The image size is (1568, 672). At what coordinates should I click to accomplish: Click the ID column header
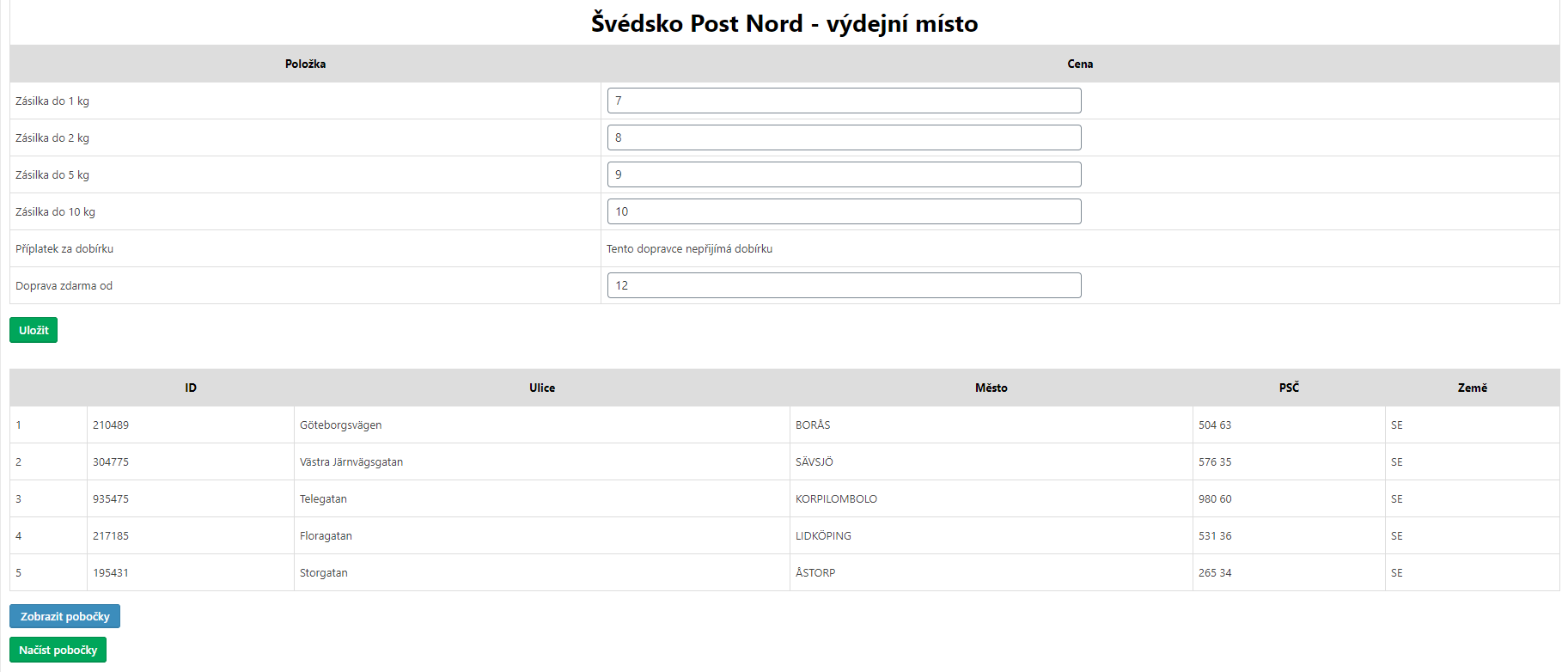click(191, 388)
